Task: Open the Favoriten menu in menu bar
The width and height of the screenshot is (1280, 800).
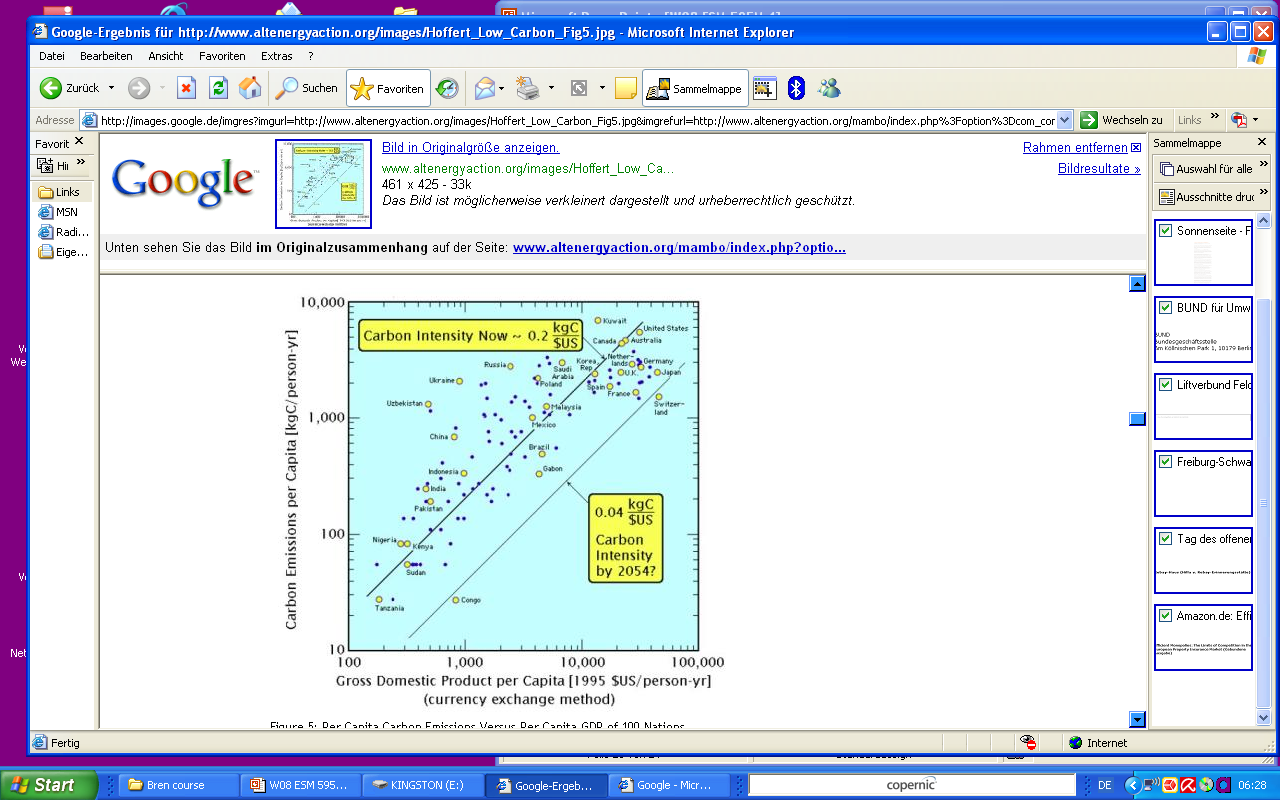Action: pyautogui.click(x=222, y=56)
